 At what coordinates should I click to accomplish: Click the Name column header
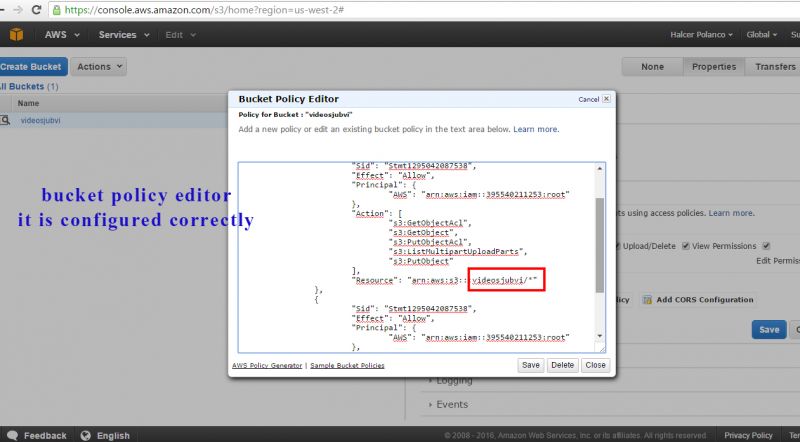[x=28, y=103]
